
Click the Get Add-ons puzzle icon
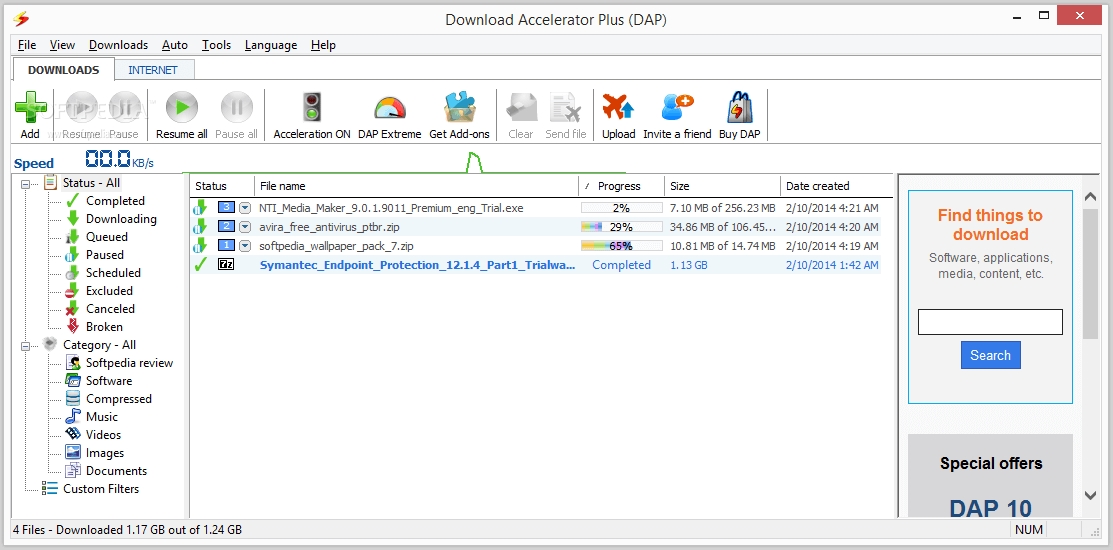(x=459, y=109)
